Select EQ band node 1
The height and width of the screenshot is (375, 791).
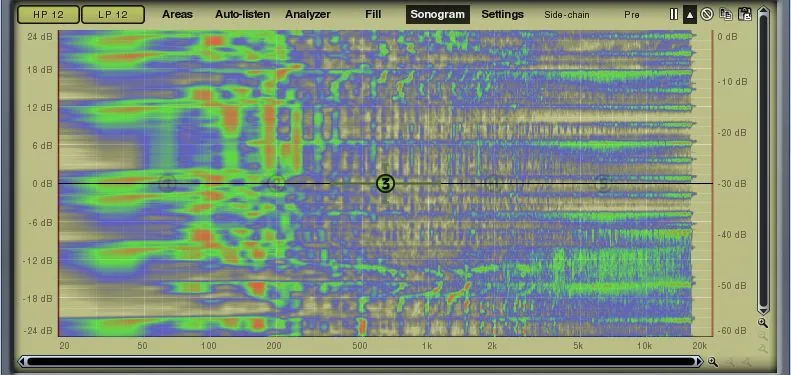tap(167, 183)
